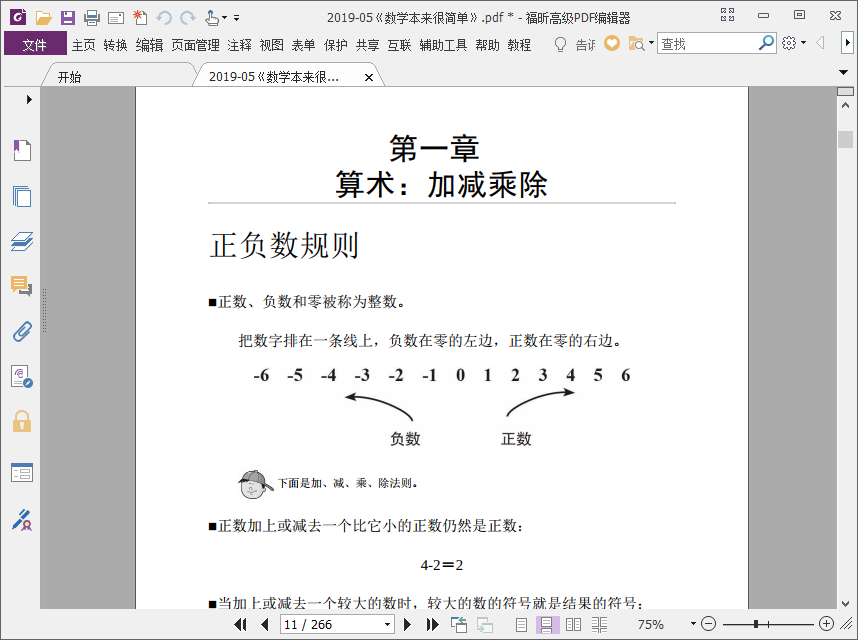
Task: Go to the next page
Action: [407, 624]
